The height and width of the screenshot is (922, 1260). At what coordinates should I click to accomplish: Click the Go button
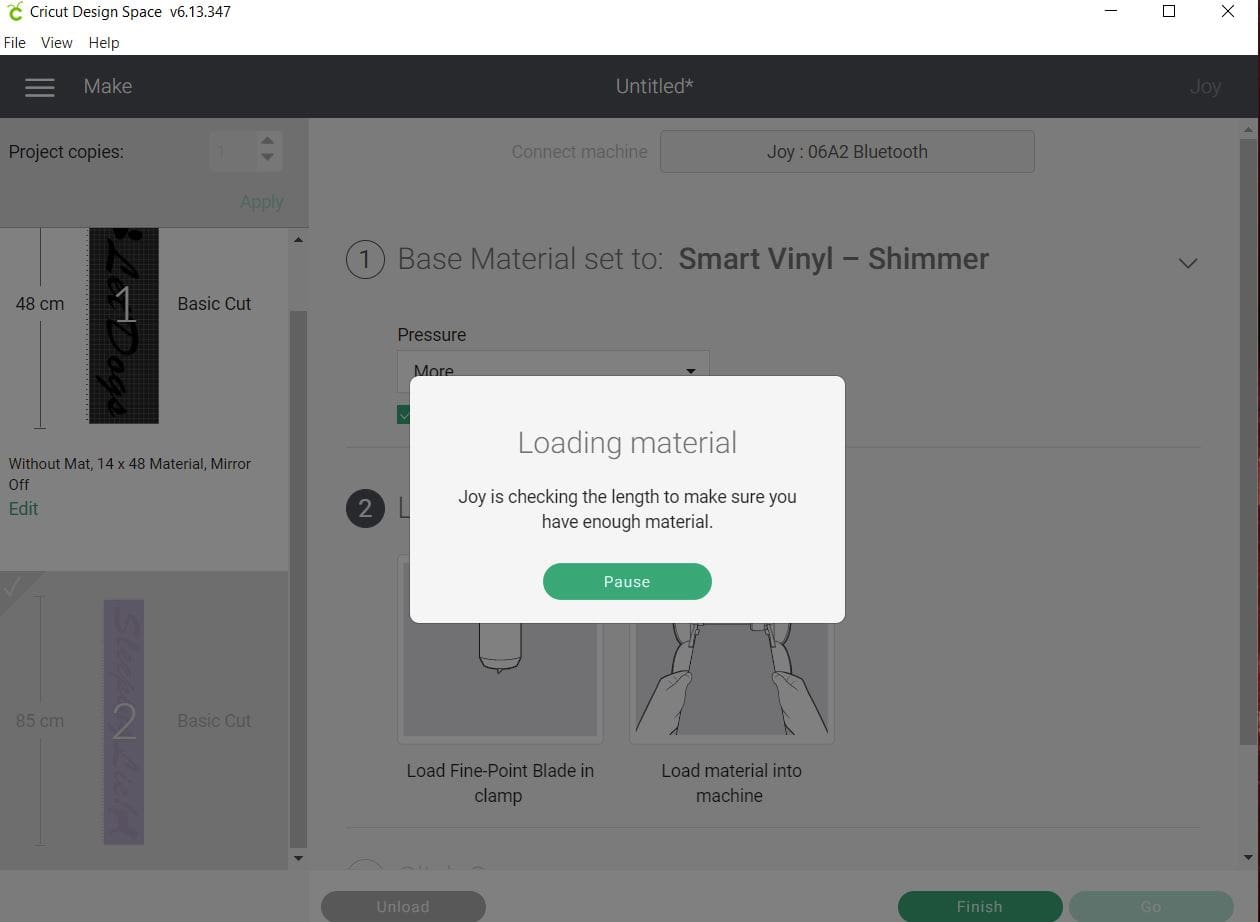tap(1151, 906)
